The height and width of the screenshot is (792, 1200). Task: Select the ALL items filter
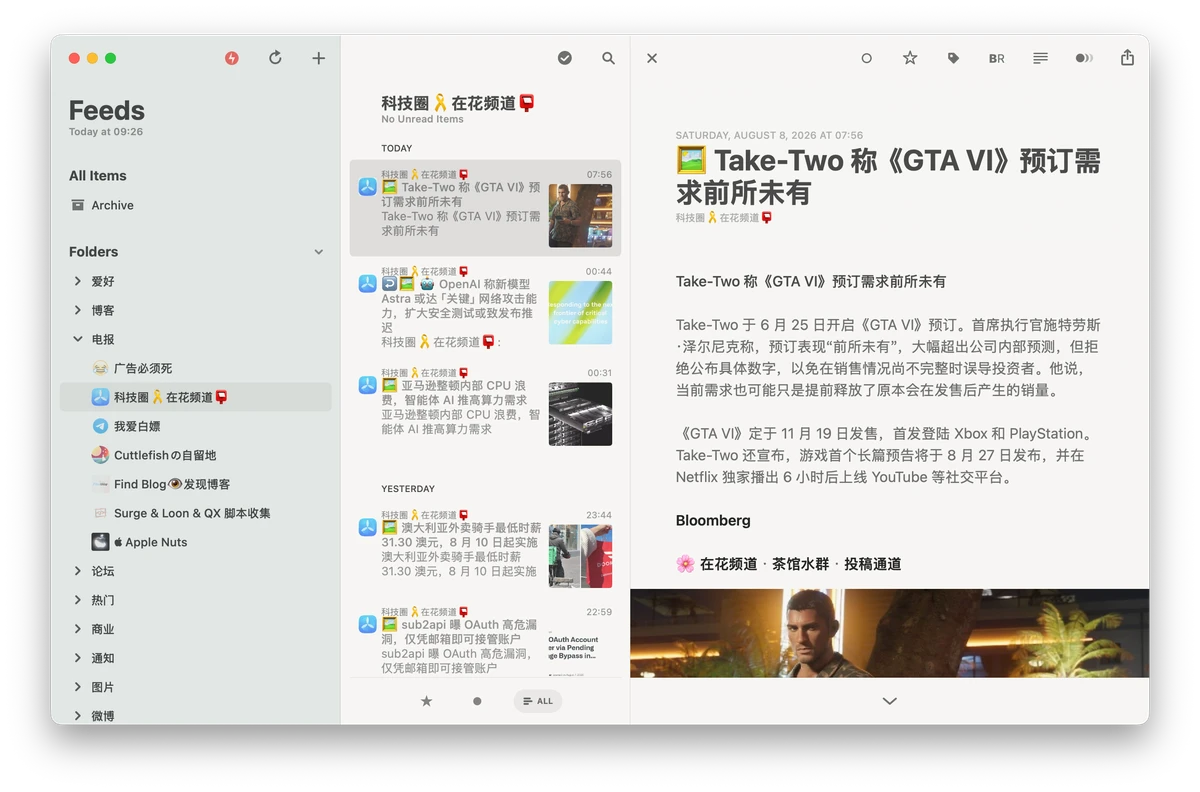(538, 701)
